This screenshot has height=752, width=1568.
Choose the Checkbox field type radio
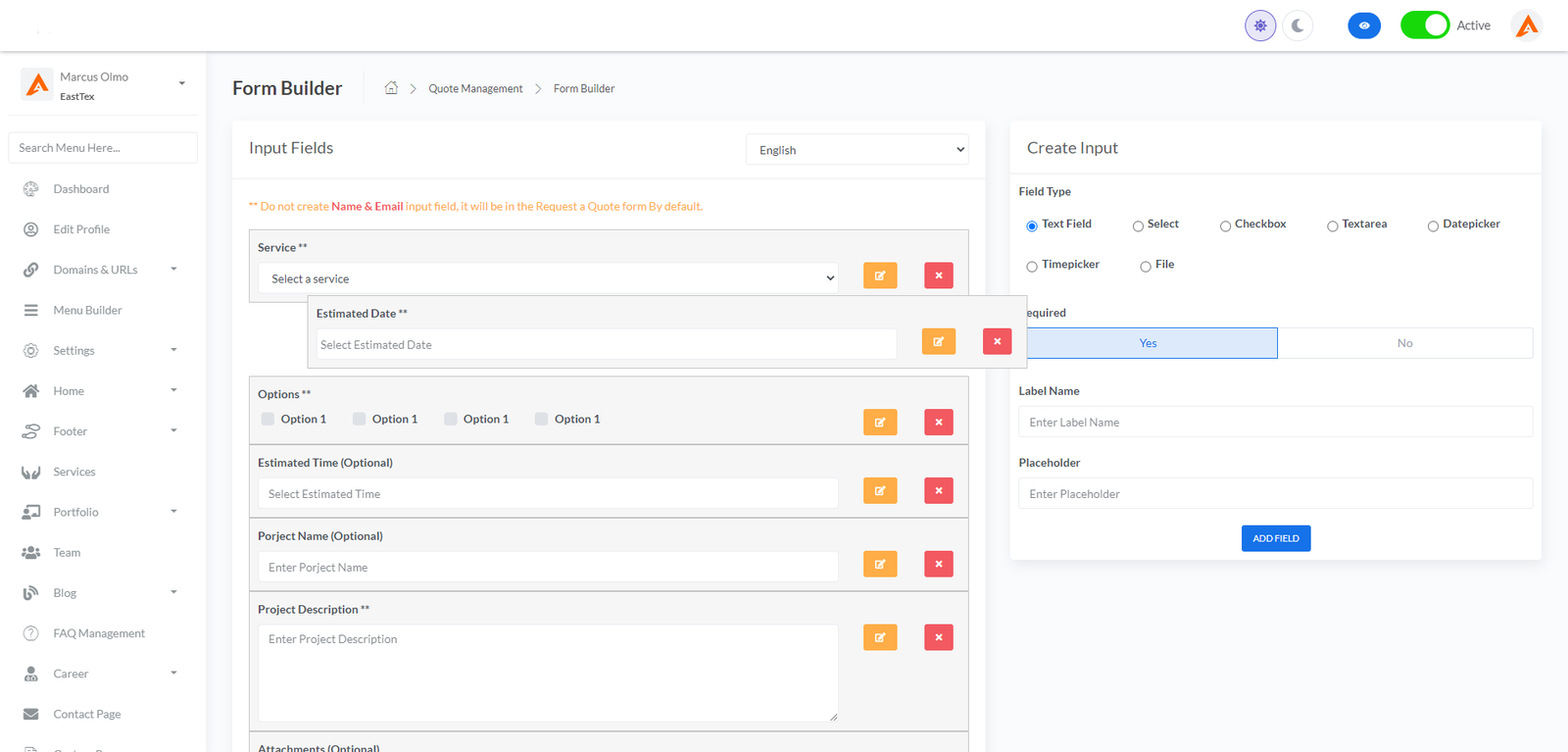pyautogui.click(x=1225, y=226)
